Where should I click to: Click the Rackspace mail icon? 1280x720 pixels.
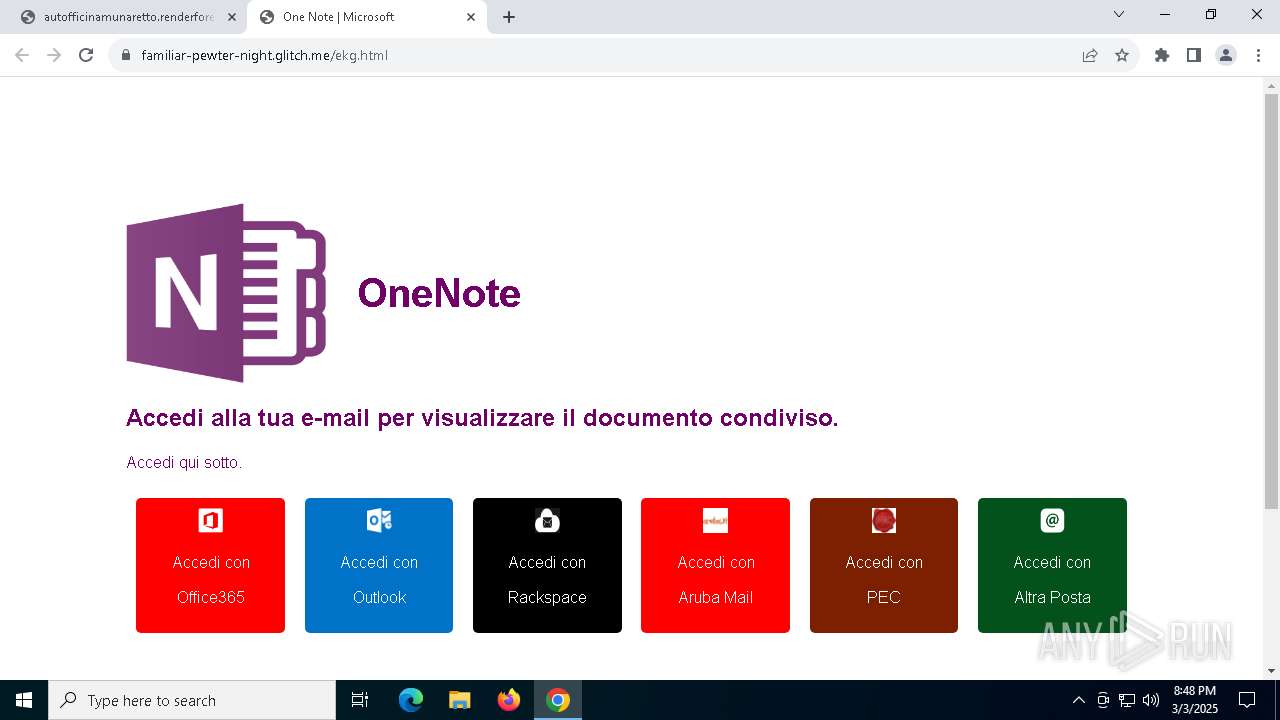click(547, 520)
